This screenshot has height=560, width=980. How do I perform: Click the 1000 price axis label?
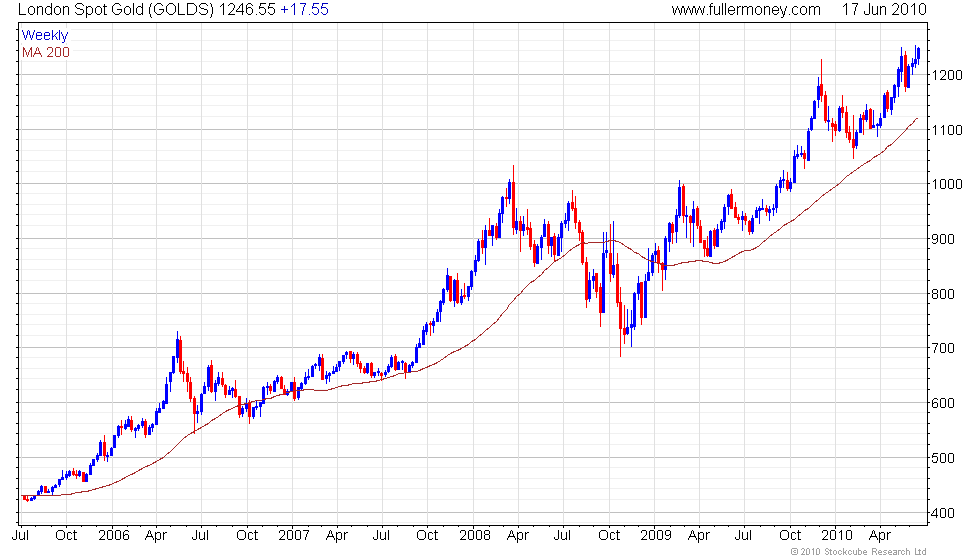point(947,184)
